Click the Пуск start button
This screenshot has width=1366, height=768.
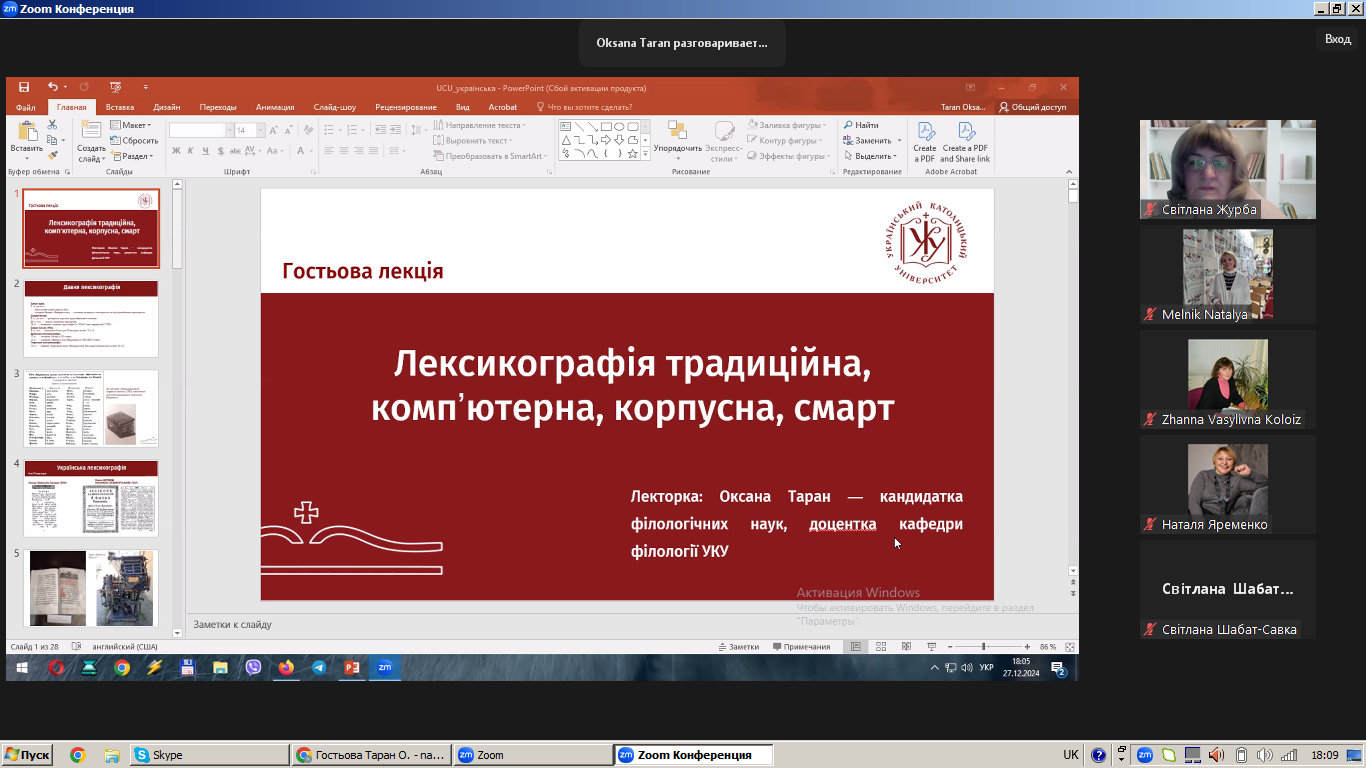pyautogui.click(x=27, y=755)
